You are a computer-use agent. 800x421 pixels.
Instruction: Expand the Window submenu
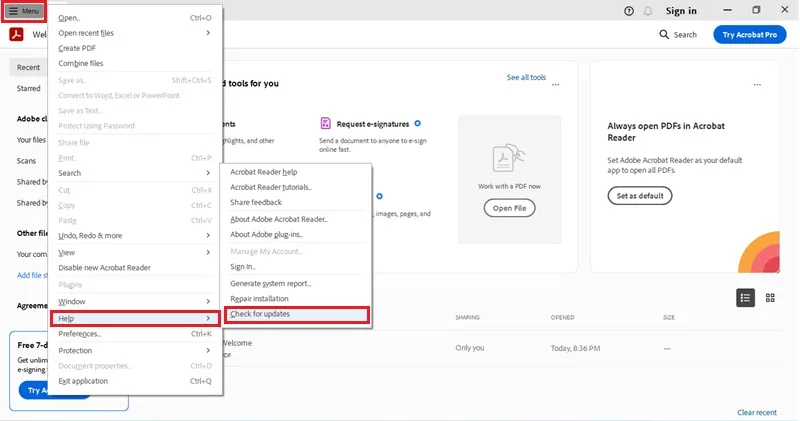pyautogui.click(x=208, y=301)
